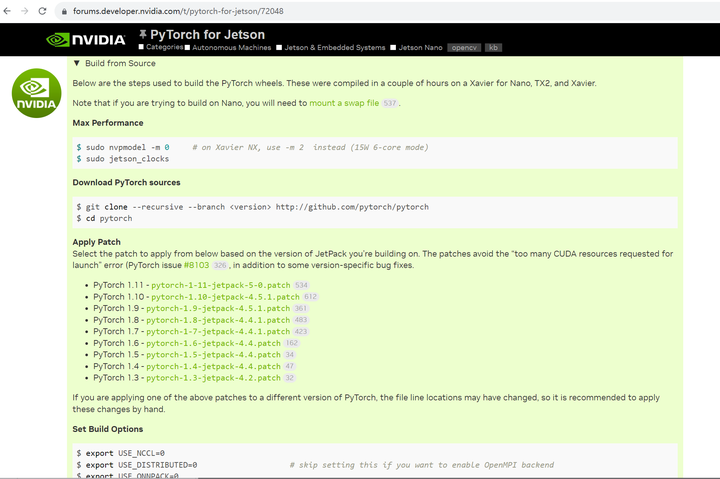Click the export USE_NCCL=0 line
The image size is (720, 479).
(121, 453)
